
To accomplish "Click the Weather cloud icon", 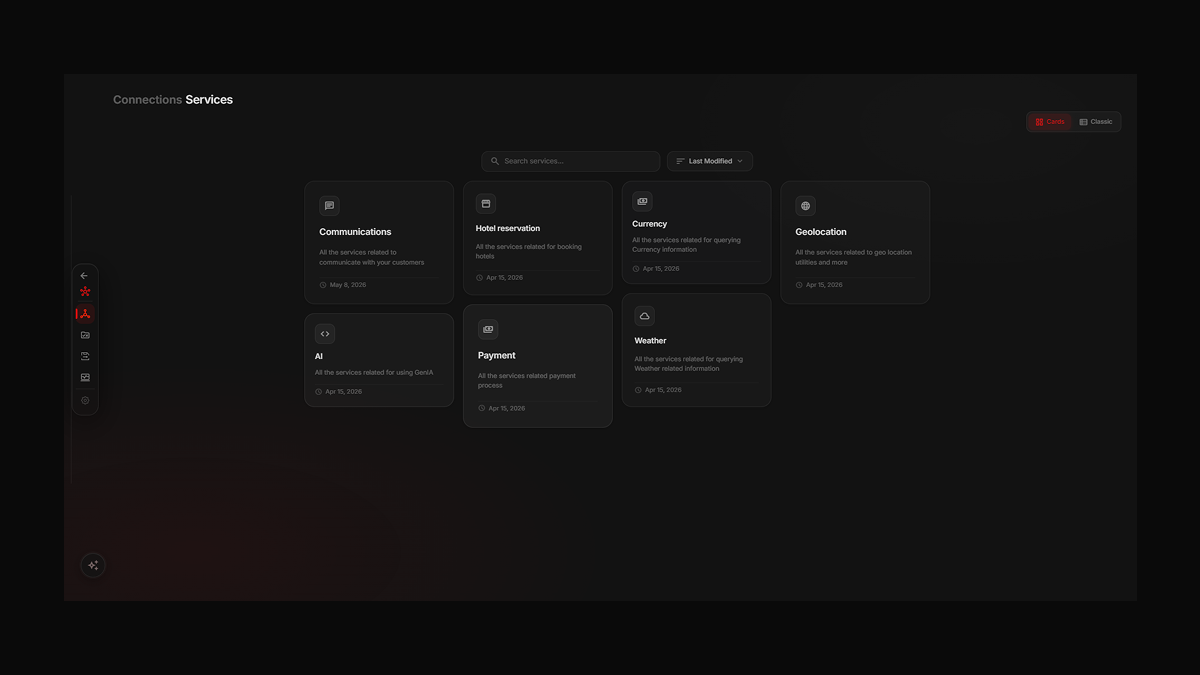I will click(x=644, y=316).
